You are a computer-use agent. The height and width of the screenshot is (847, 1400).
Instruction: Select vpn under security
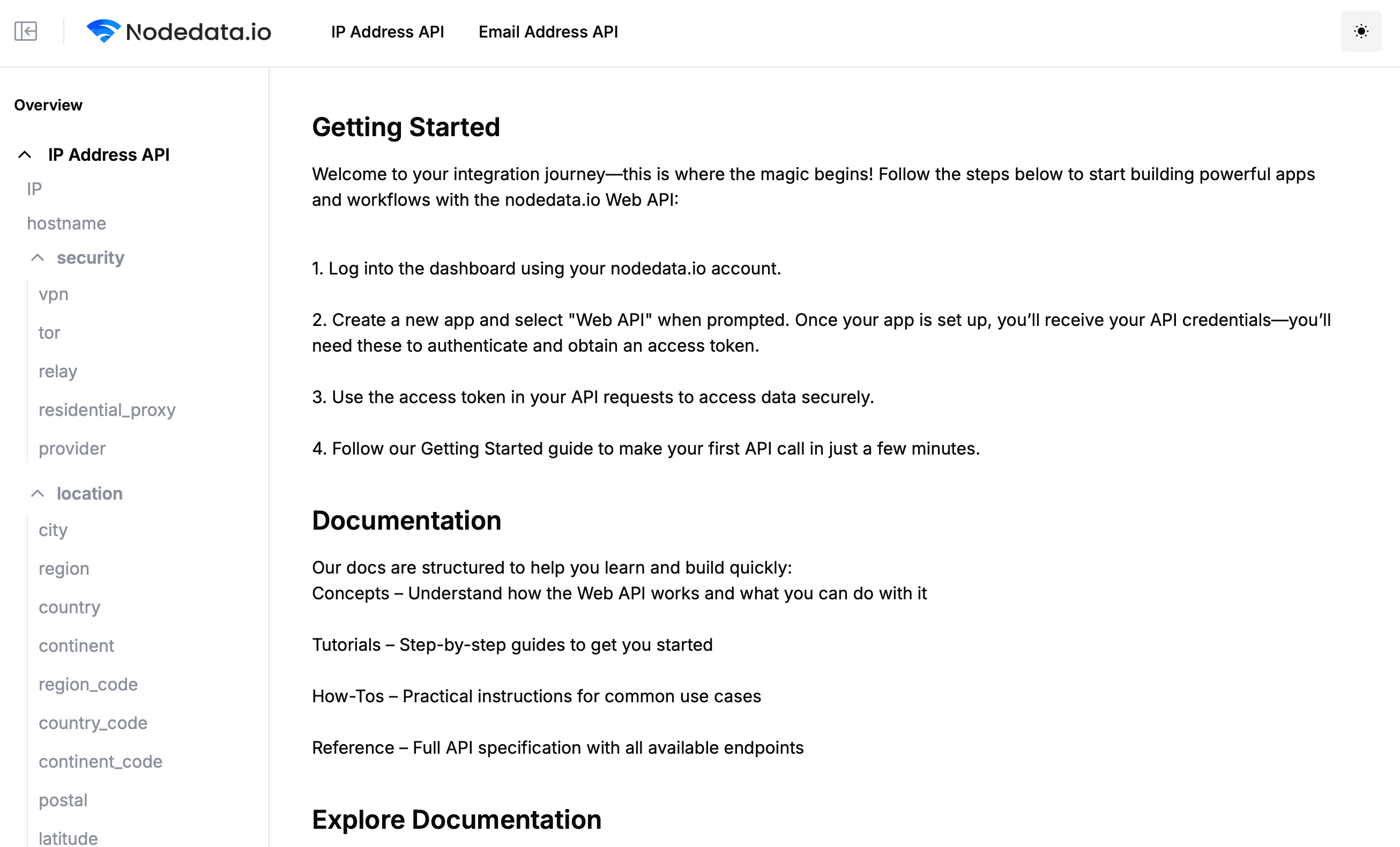(53, 294)
